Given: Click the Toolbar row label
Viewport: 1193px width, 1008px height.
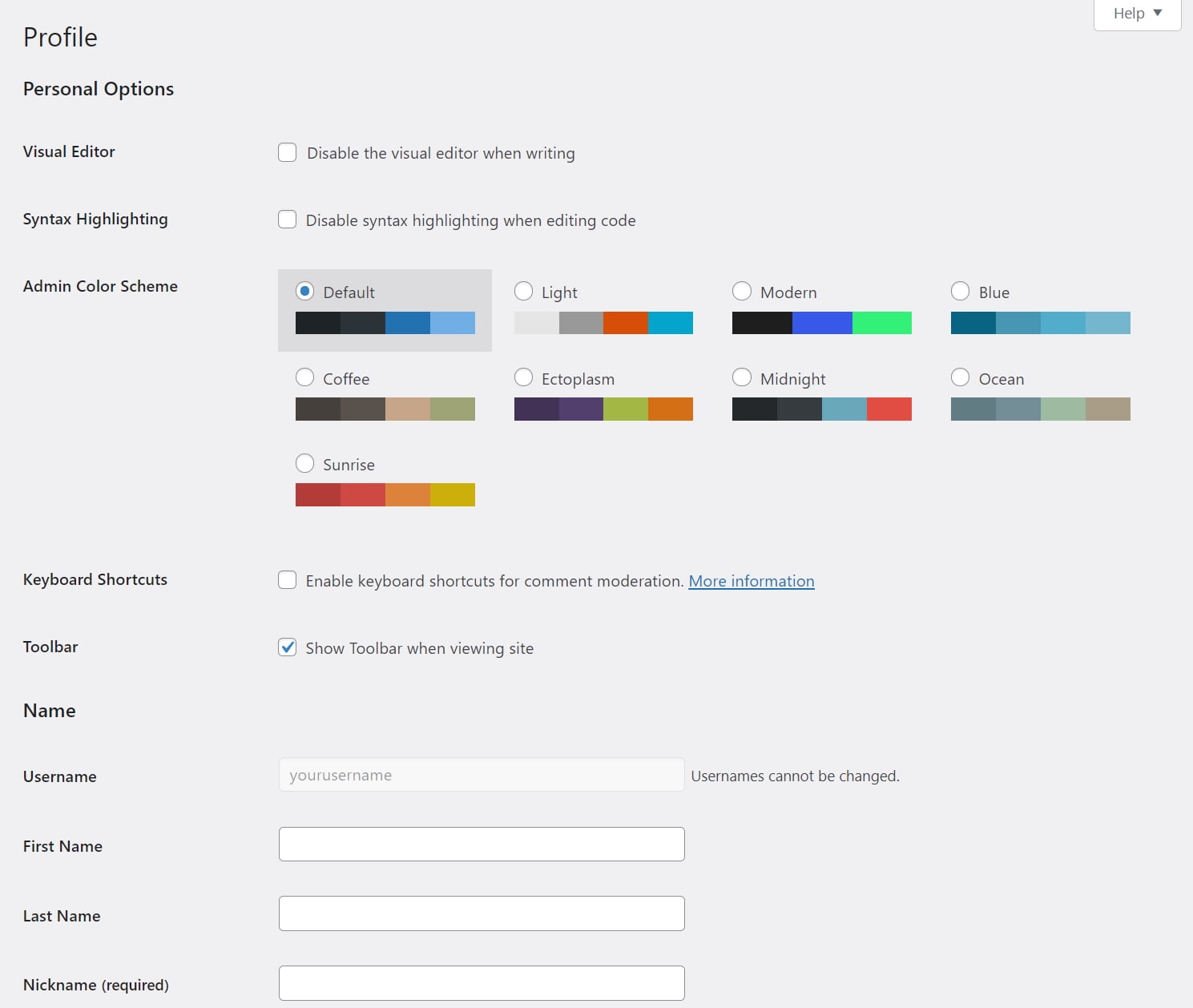Looking at the screenshot, I should tap(50, 647).
